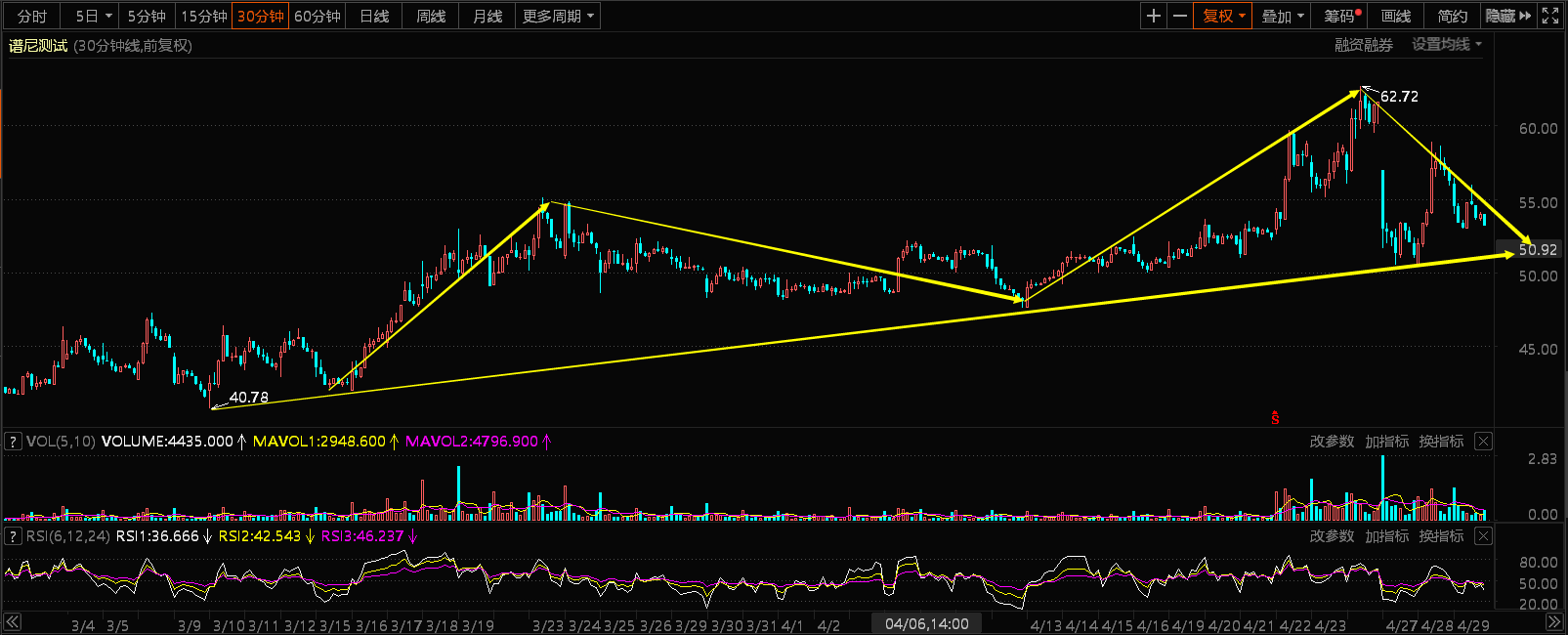Click the 04/06,14:00 date cursor label

pos(927,624)
